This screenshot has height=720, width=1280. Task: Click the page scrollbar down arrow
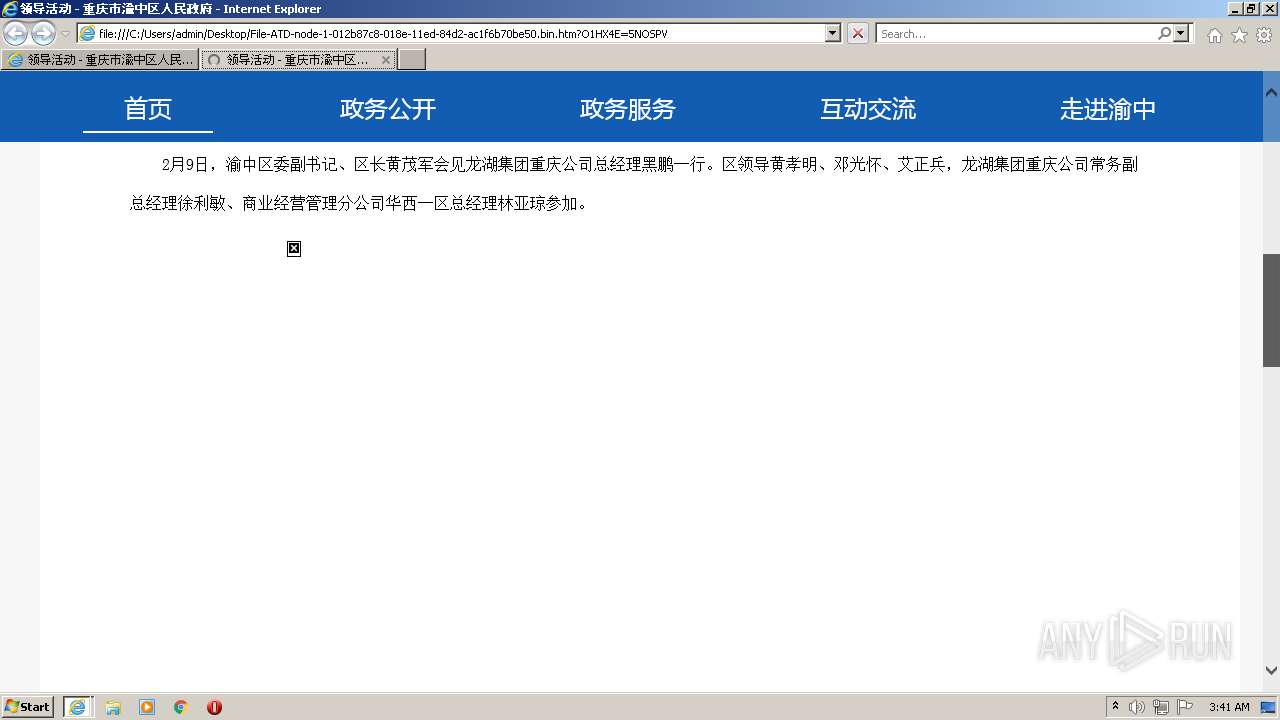click(1271, 670)
